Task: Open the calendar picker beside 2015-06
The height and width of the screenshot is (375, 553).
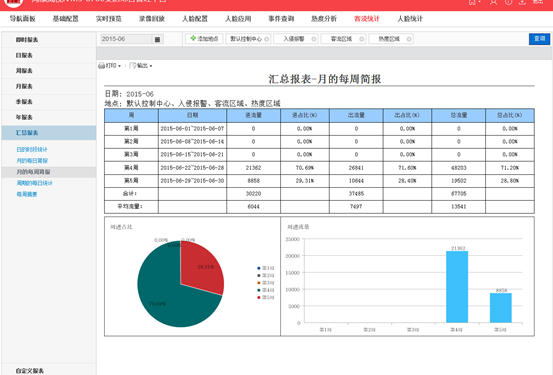Action: 157,40
